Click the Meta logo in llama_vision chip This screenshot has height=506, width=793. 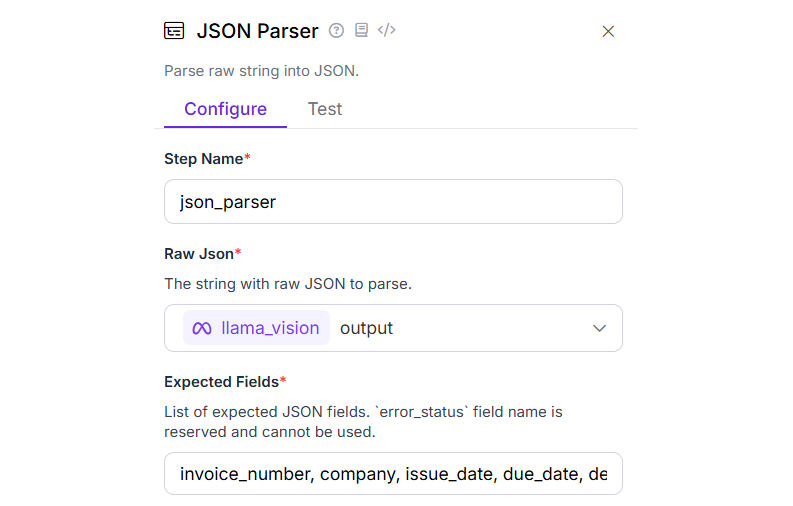[202, 328]
